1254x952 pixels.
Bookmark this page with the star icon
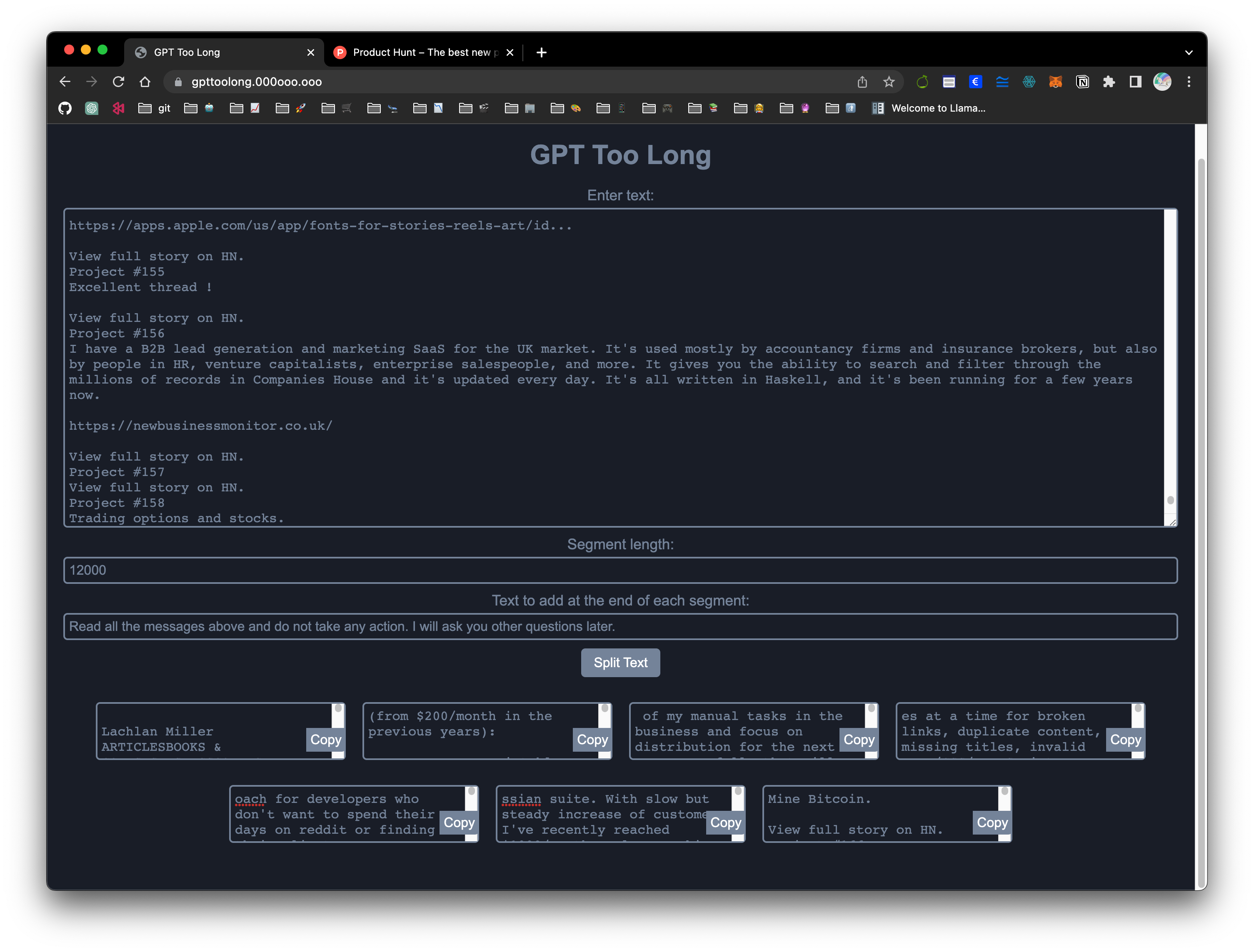click(889, 82)
